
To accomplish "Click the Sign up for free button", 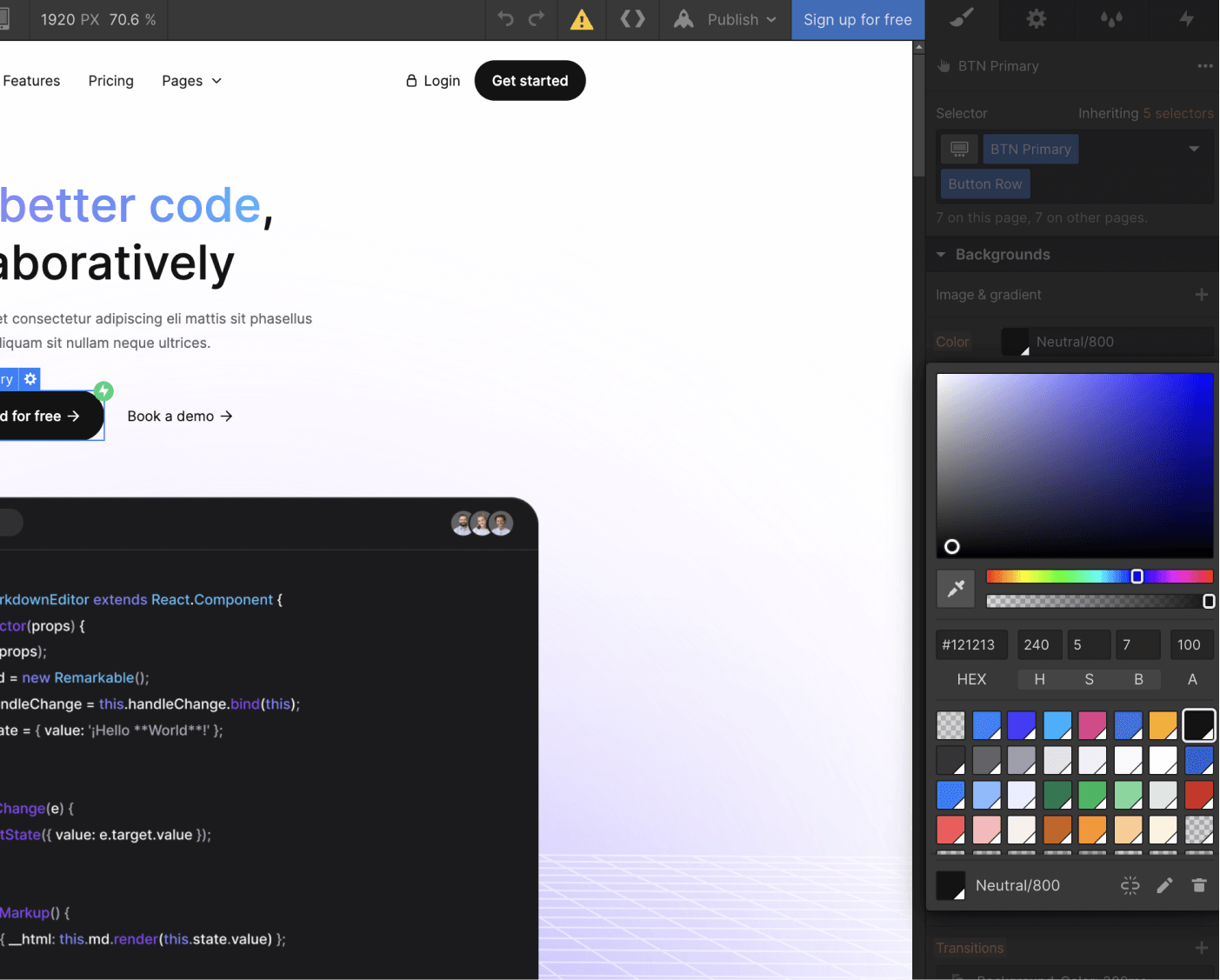I will pyautogui.click(x=857, y=19).
